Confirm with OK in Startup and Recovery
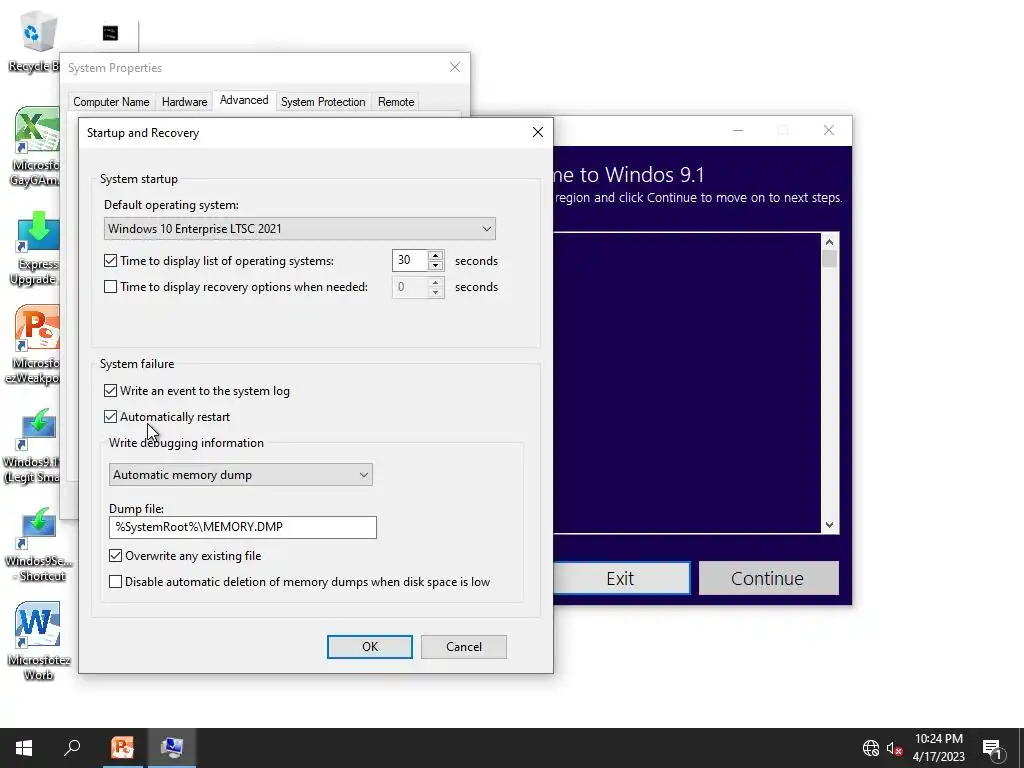The height and width of the screenshot is (768, 1024). click(370, 647)
